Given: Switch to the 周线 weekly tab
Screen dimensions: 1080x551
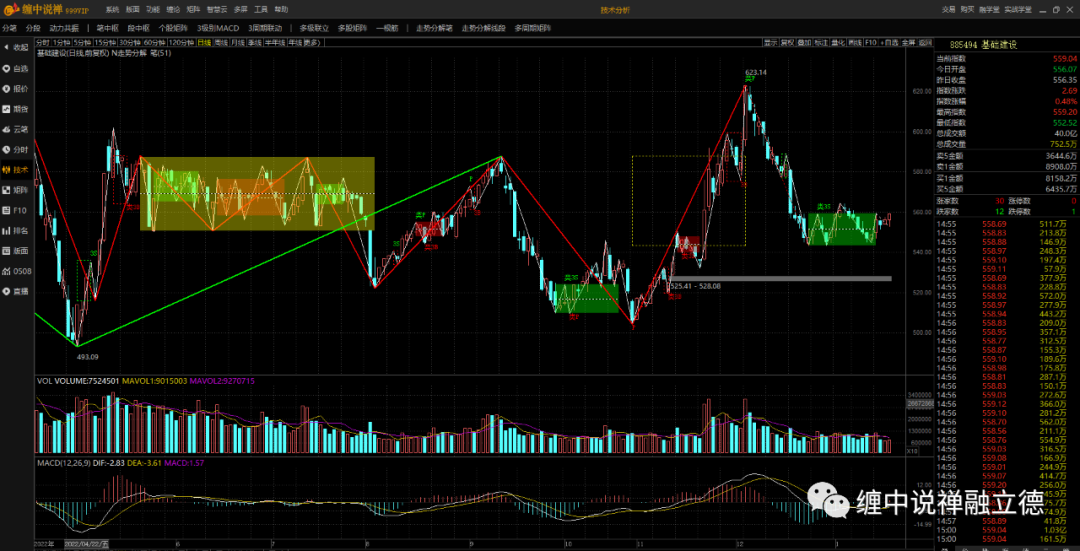Looking at the screenshot, I should click(x=221, y=43).
